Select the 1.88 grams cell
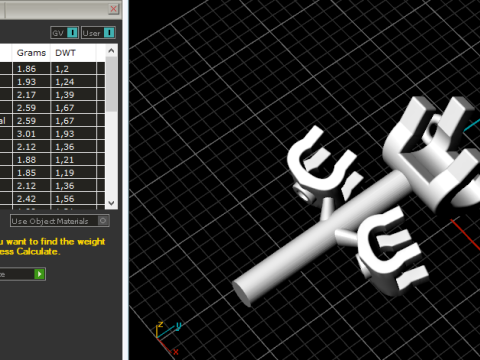480x360 pixels. click(x=31, y=160)
